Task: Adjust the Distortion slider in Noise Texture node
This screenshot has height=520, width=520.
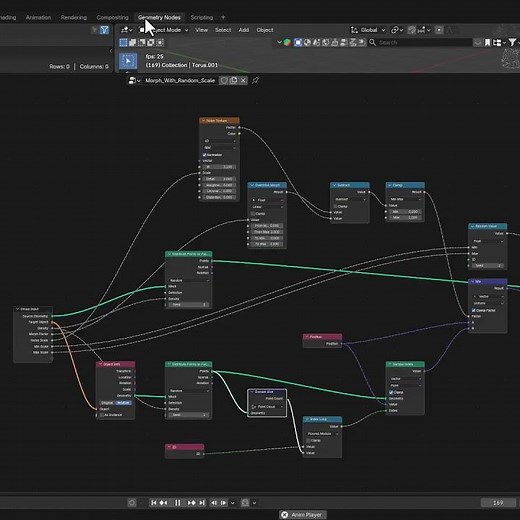Action: (219, 197)
